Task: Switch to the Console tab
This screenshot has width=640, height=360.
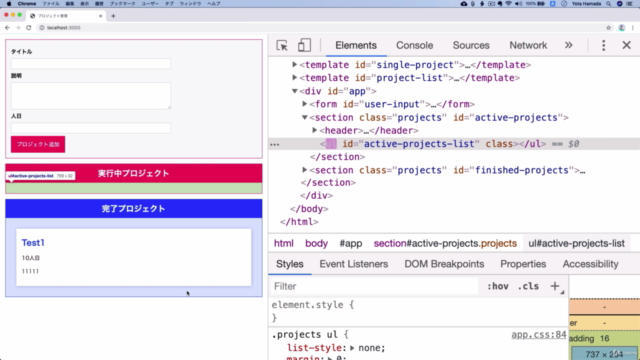Action: (415, 45)
